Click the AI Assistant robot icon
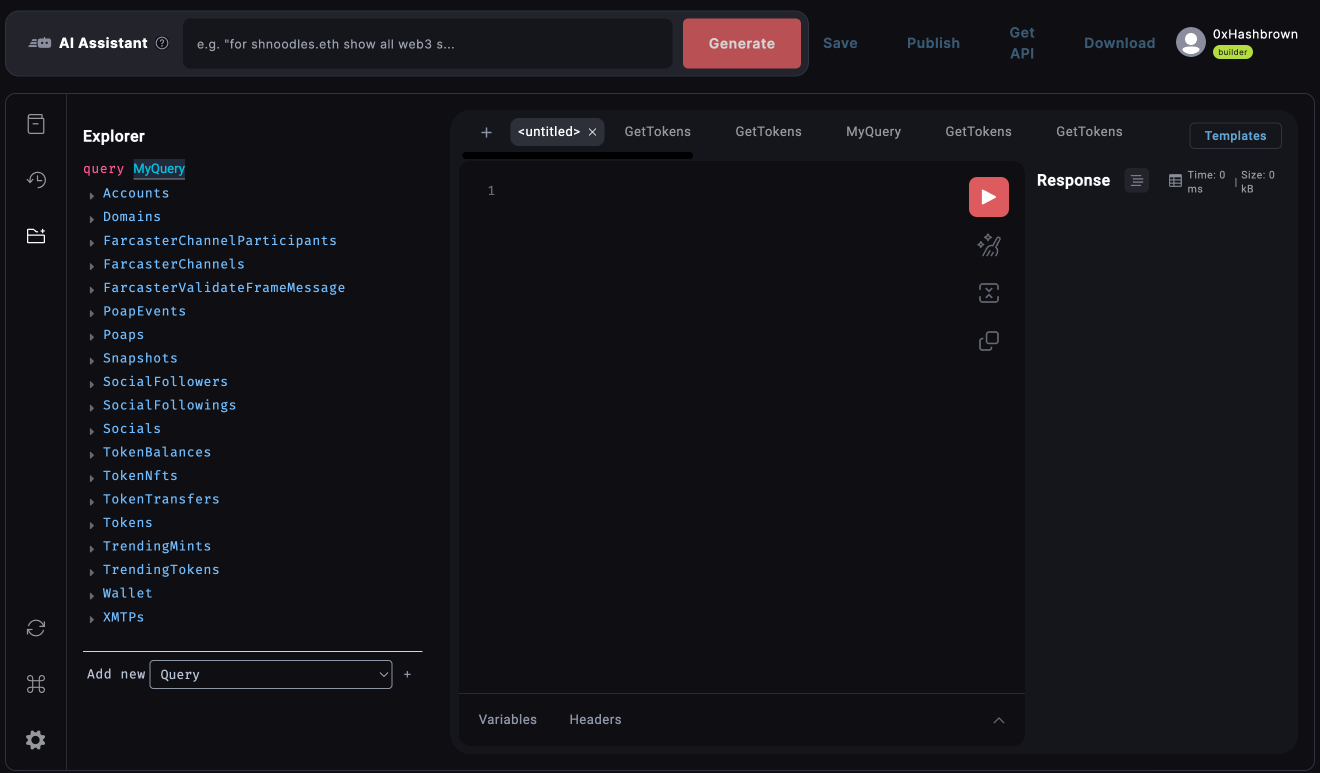Screen dimensions: 1320x773 (x=40, y=43)
